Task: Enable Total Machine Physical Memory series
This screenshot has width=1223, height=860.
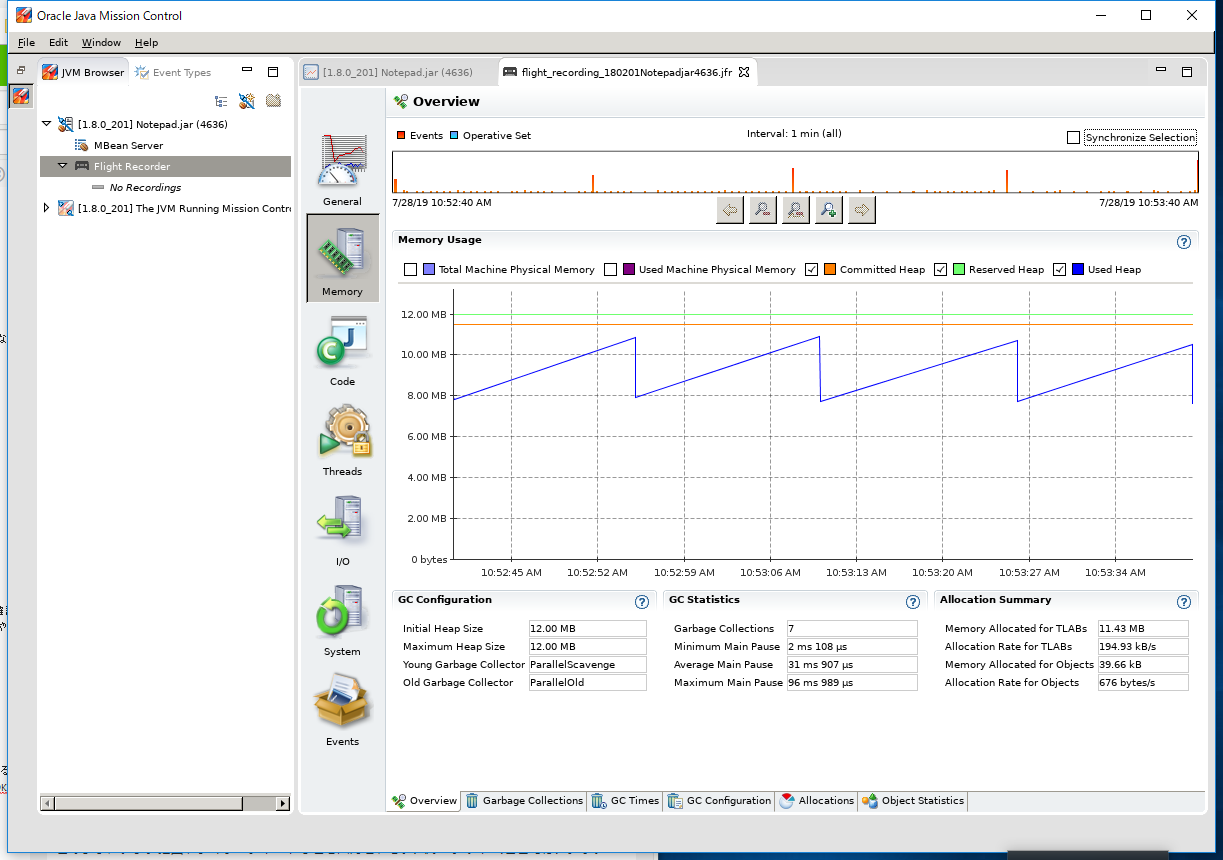Action: (410, 270)
